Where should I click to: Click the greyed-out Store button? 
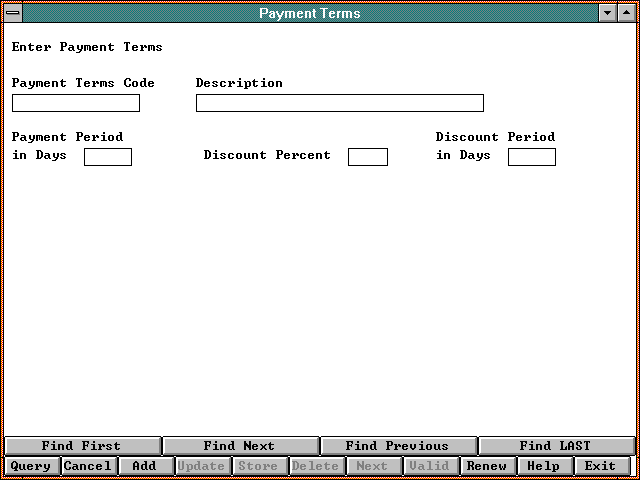(259, 466)
